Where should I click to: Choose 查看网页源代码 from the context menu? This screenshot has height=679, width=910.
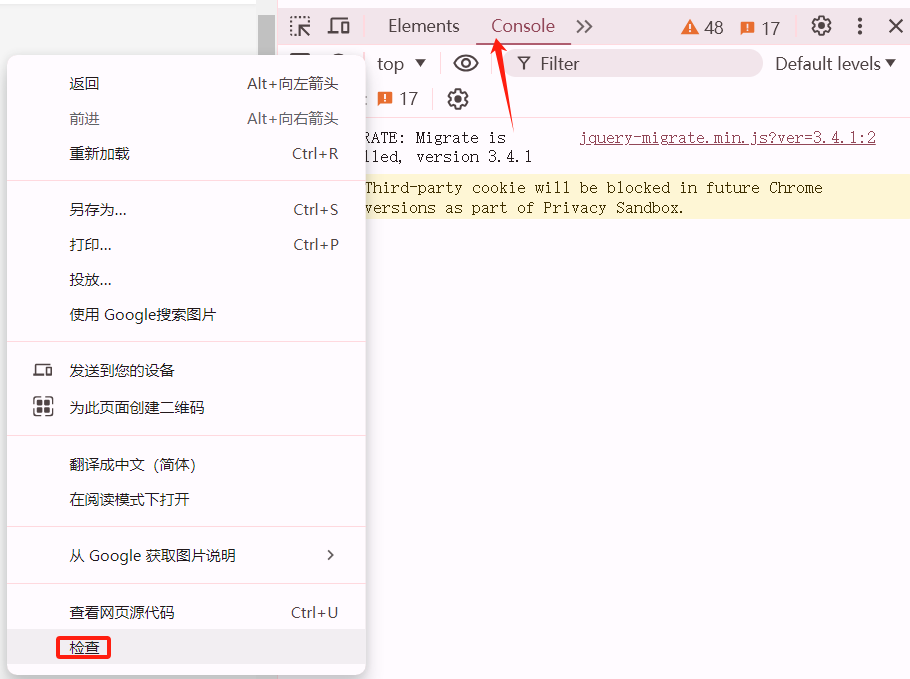click(121, 612)
